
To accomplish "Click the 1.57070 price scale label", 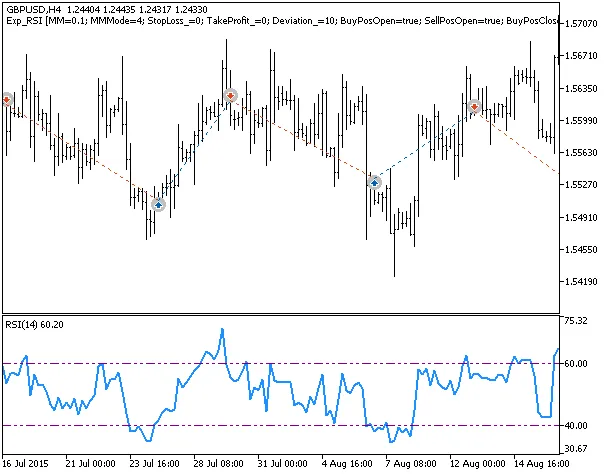I will pyautogui.click(x=581, y=24).
